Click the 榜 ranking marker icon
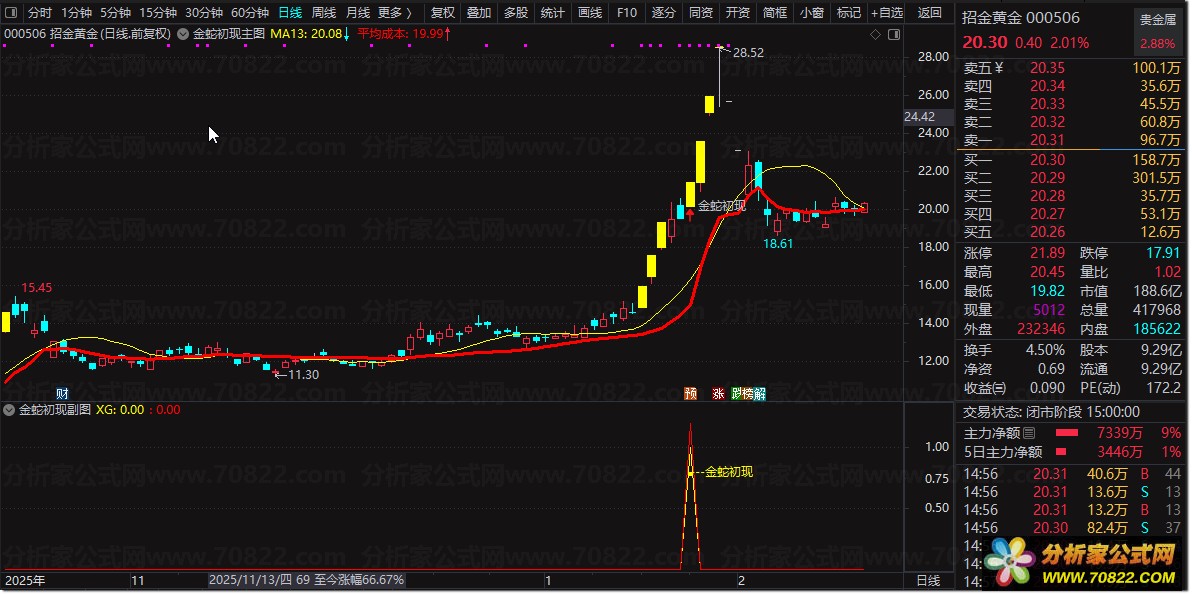The height and width of the screenshot is (594, 1192). click(748, 393)
